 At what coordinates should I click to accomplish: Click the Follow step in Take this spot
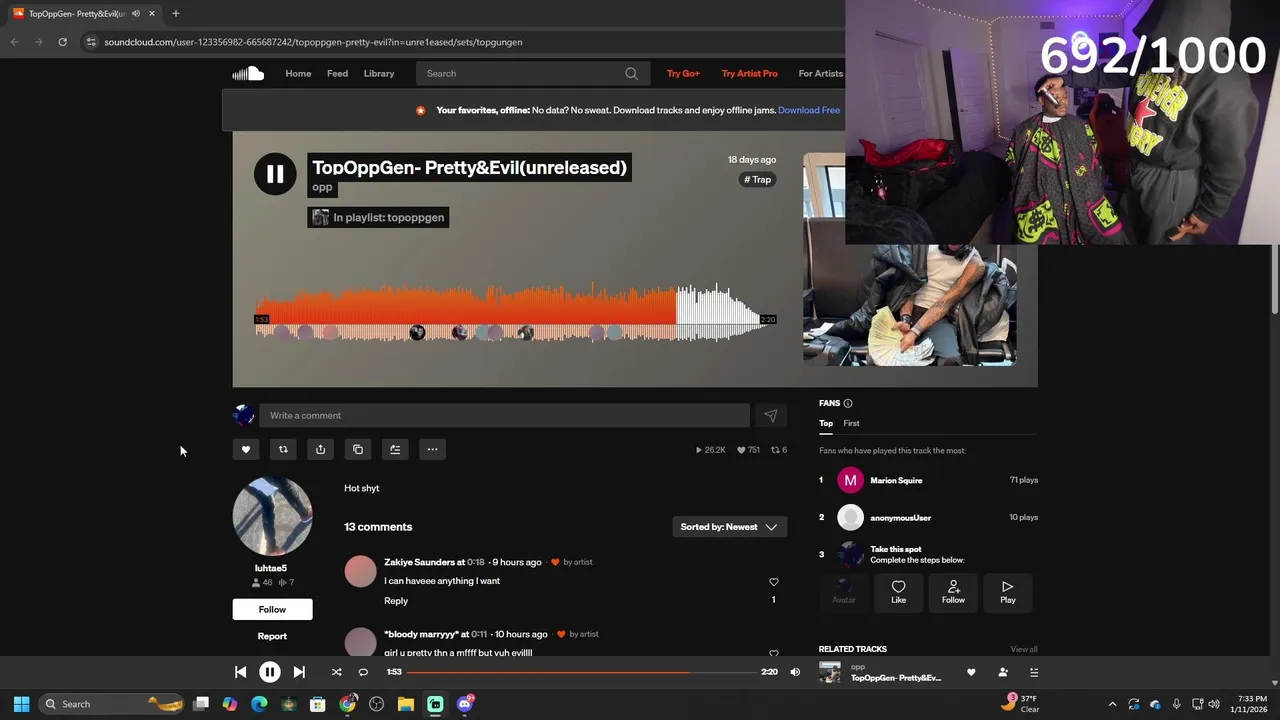(953, 592)
